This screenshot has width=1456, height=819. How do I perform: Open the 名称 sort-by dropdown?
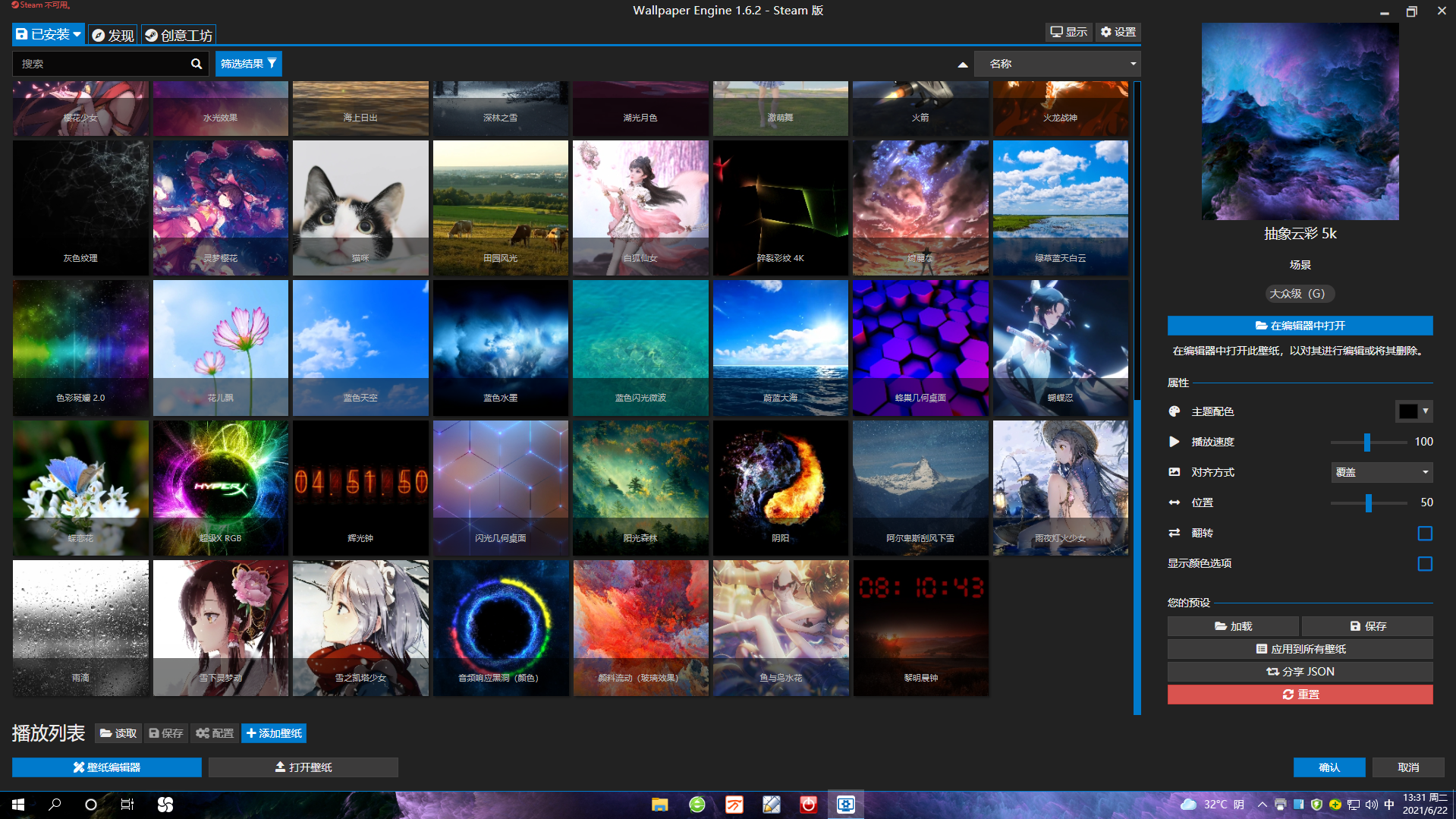pos(1058,64)
